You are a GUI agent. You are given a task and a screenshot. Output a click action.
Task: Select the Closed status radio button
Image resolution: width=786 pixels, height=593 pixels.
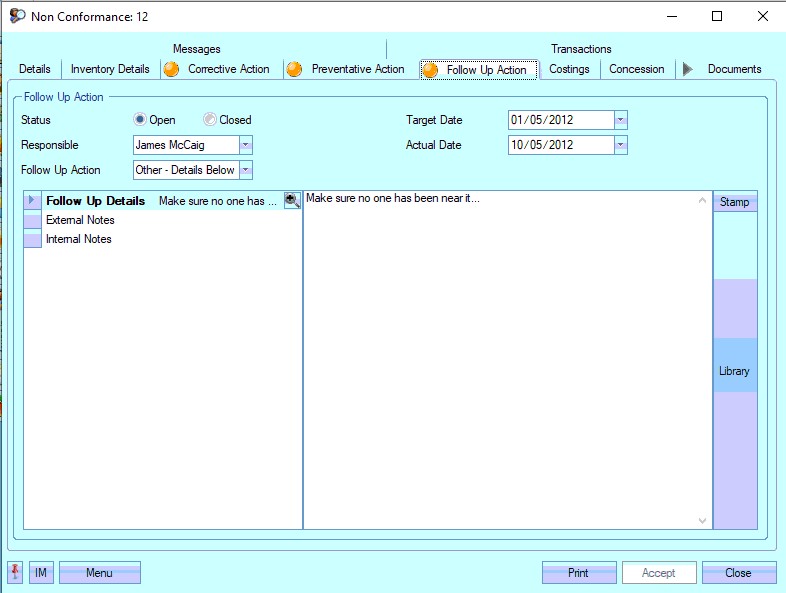(210, 120)
